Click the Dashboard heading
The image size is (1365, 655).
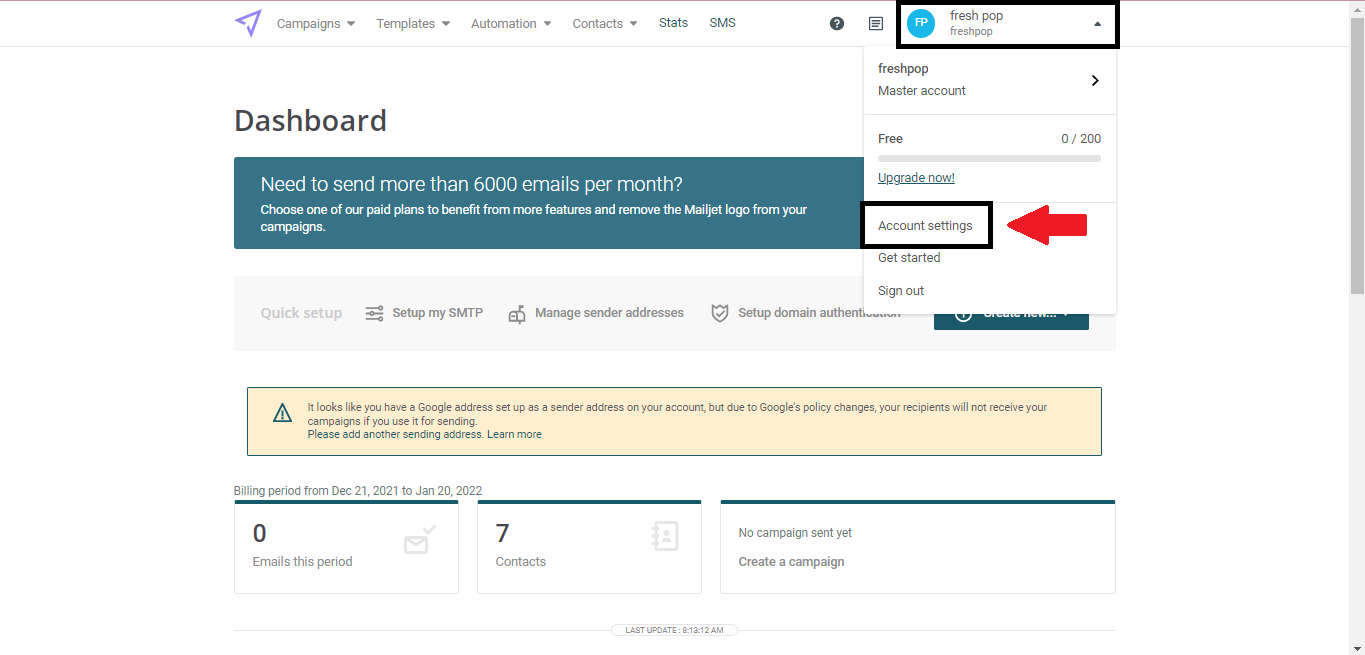click(310, 121)
